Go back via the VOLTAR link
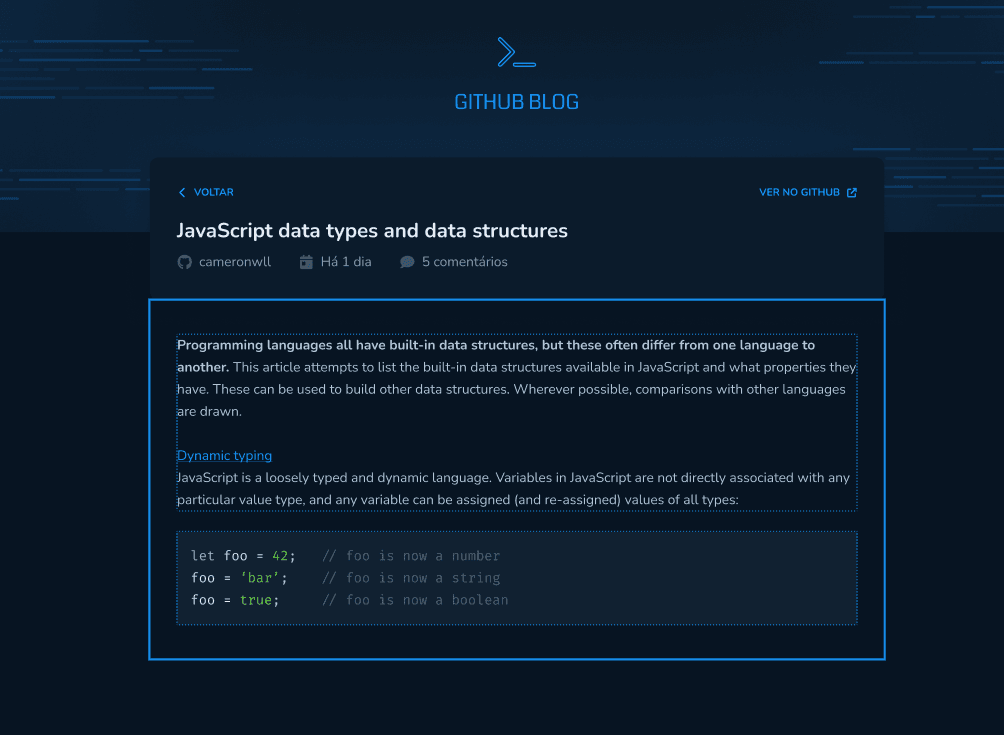 [x=213, y=192]
